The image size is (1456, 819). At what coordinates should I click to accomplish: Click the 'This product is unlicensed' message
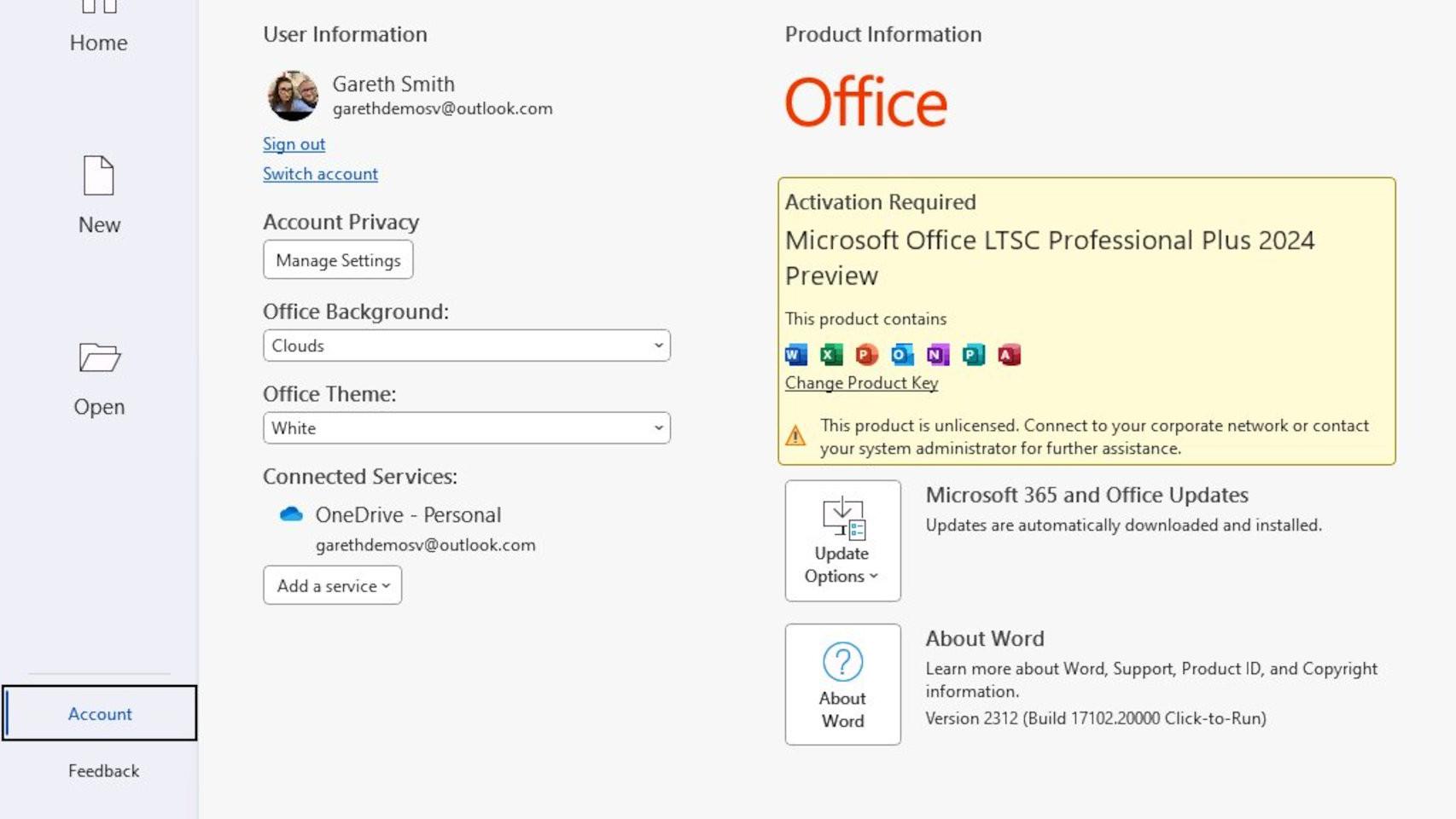tap(1094, 437)
